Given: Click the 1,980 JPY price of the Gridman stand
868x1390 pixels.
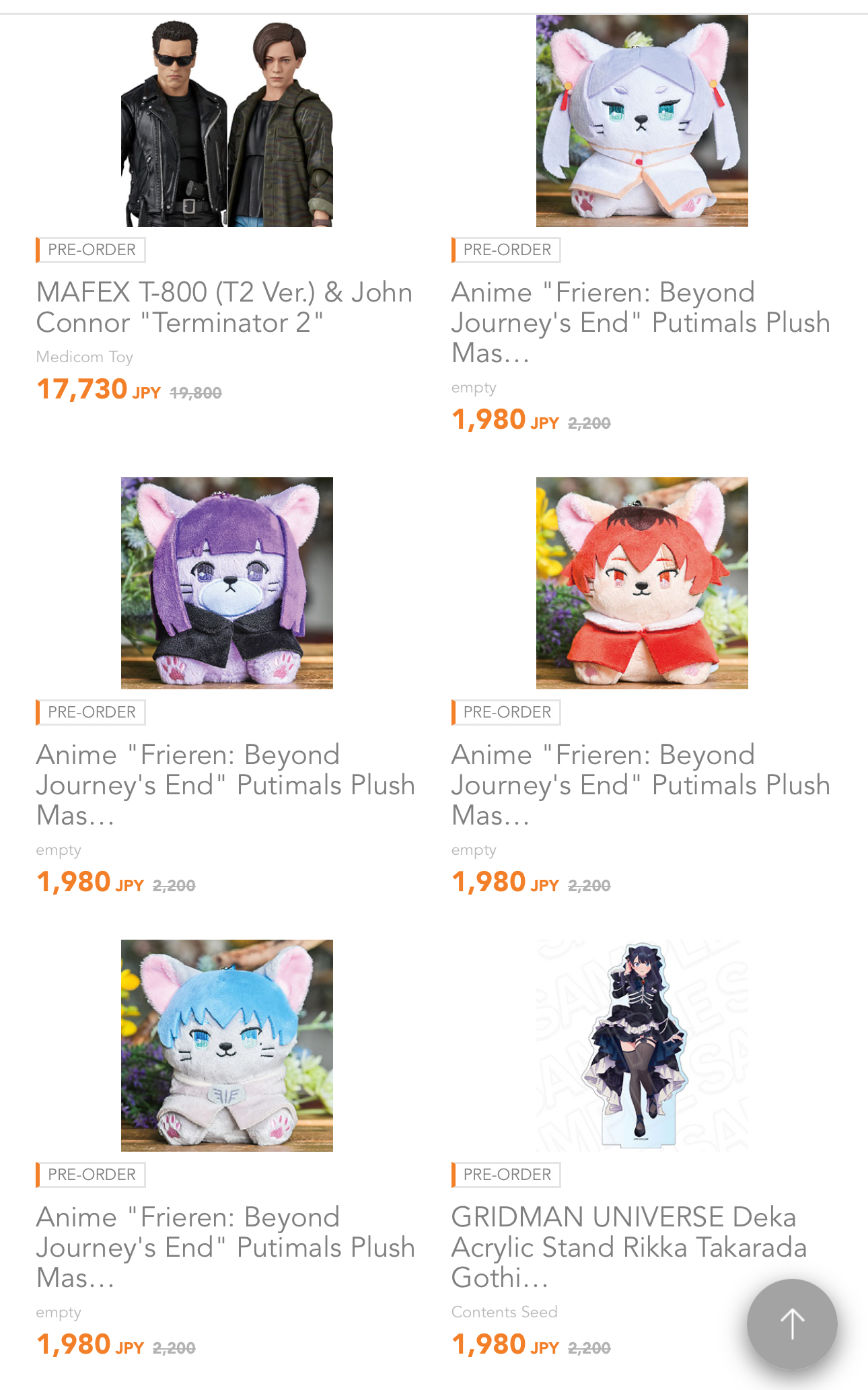Looking at the screenshot, I should pyautogui.click(x=505, y=1345).
